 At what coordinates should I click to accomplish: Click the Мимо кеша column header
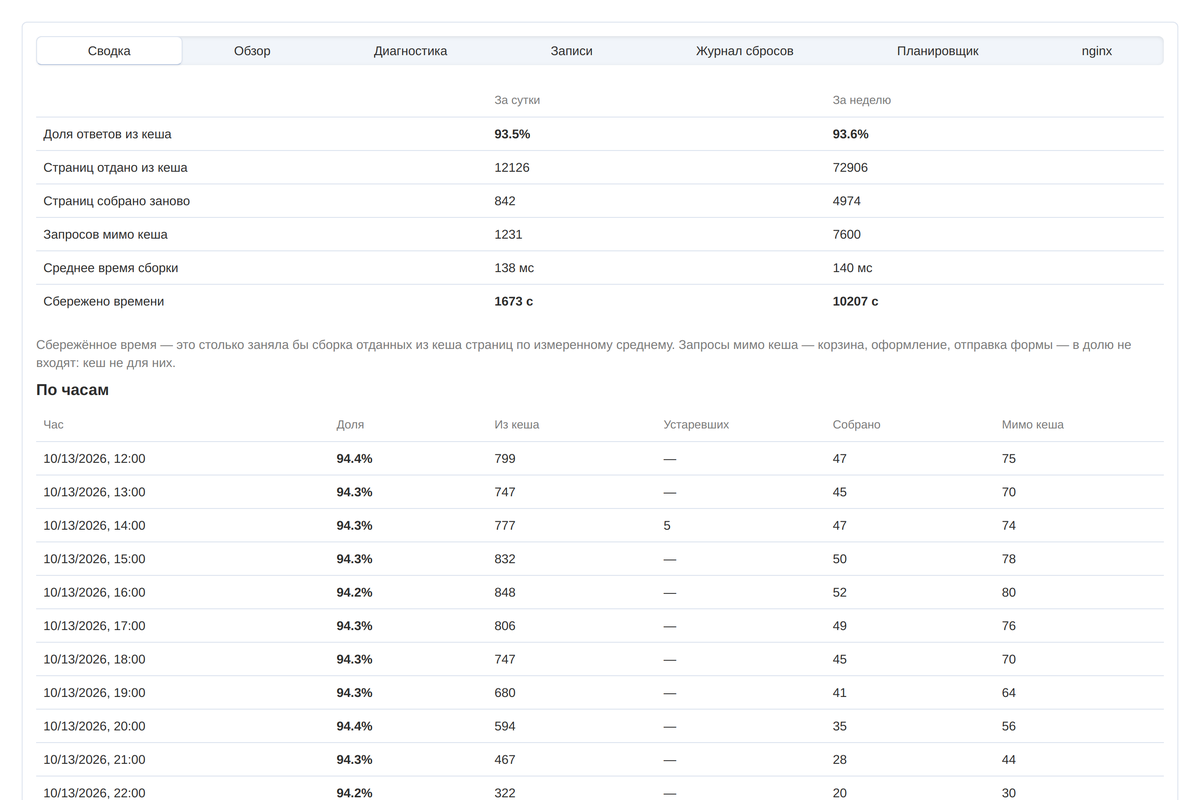[1033, 425]
